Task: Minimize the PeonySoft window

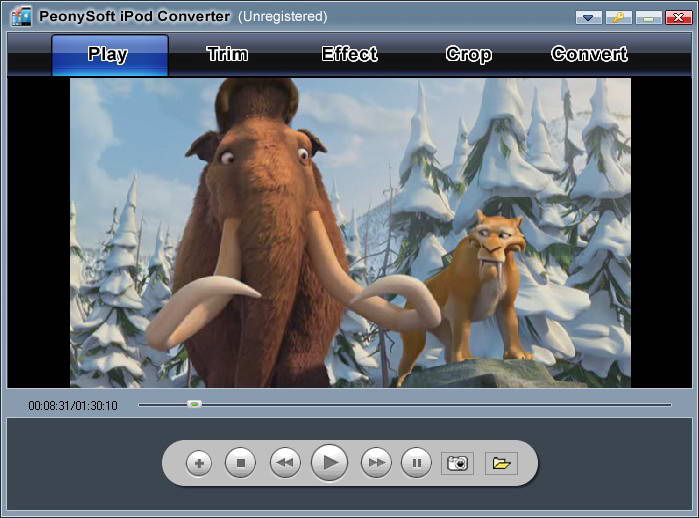Action: (649, 17)
